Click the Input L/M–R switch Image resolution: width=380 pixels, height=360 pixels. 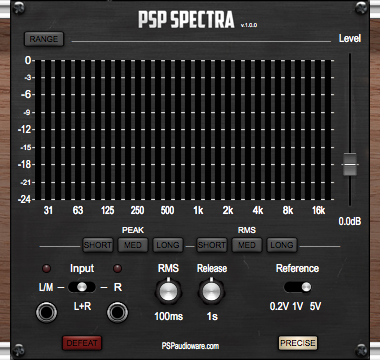pos(82,287)
